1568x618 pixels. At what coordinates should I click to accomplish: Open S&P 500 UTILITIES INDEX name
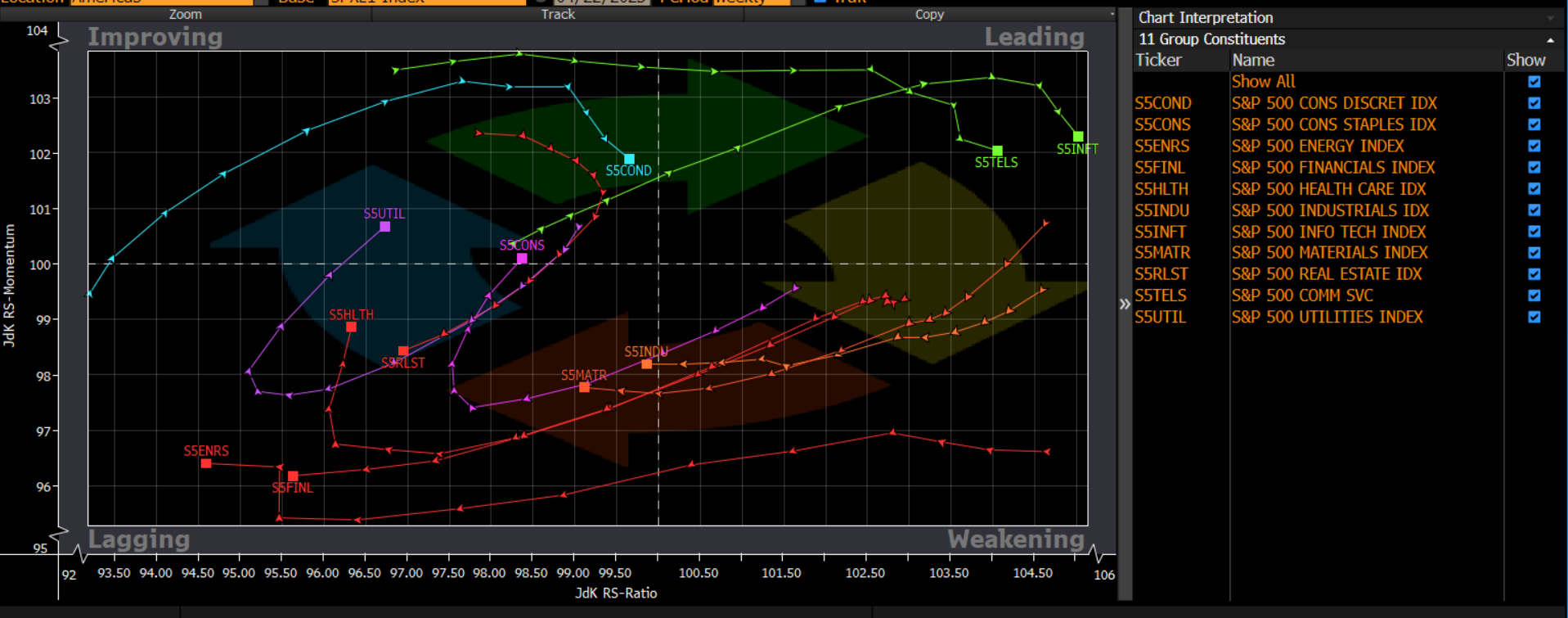(1328, 317)
